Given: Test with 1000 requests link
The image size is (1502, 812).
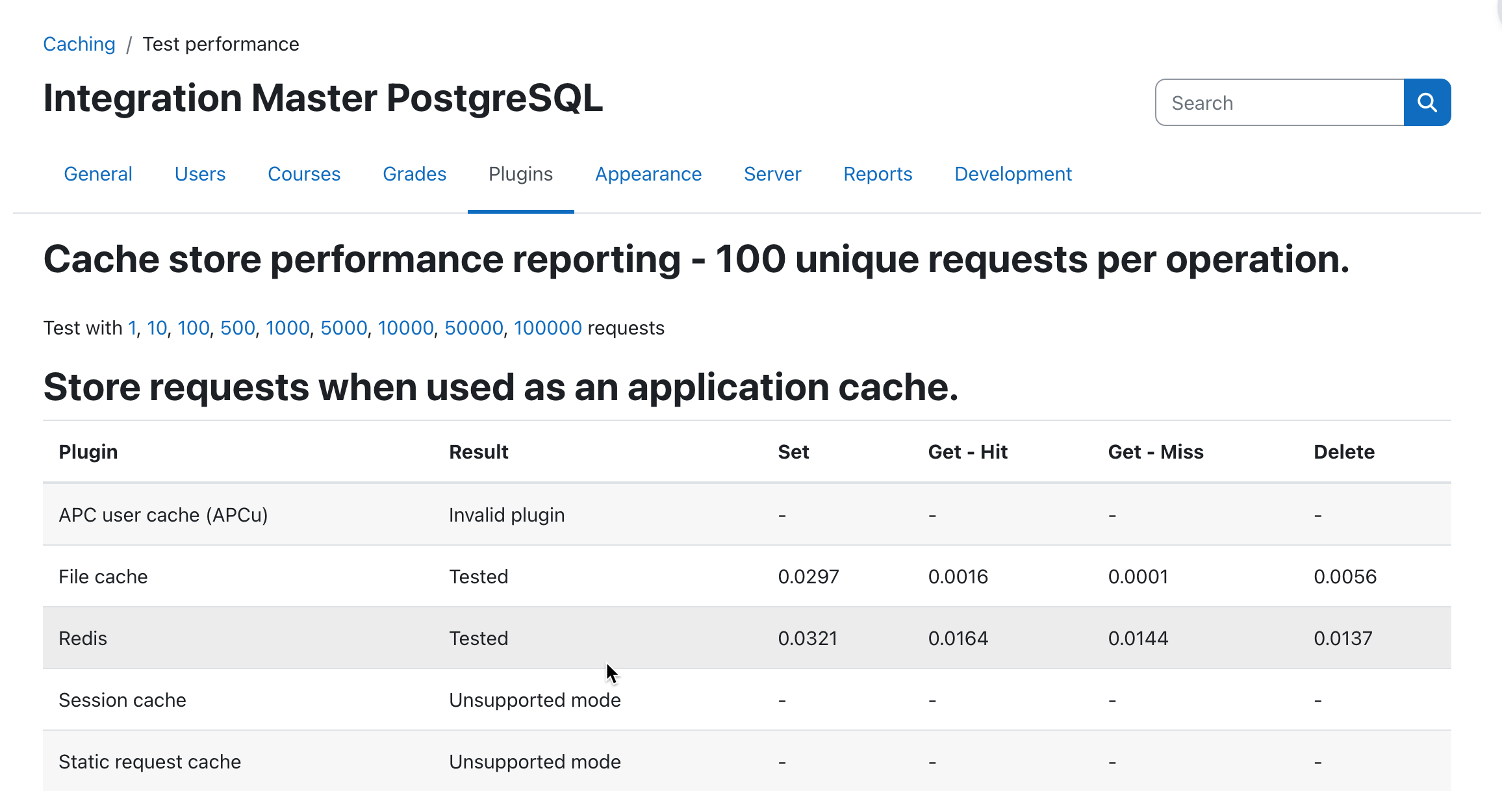Looking at the screenshot, I should [x=288, y=328].
